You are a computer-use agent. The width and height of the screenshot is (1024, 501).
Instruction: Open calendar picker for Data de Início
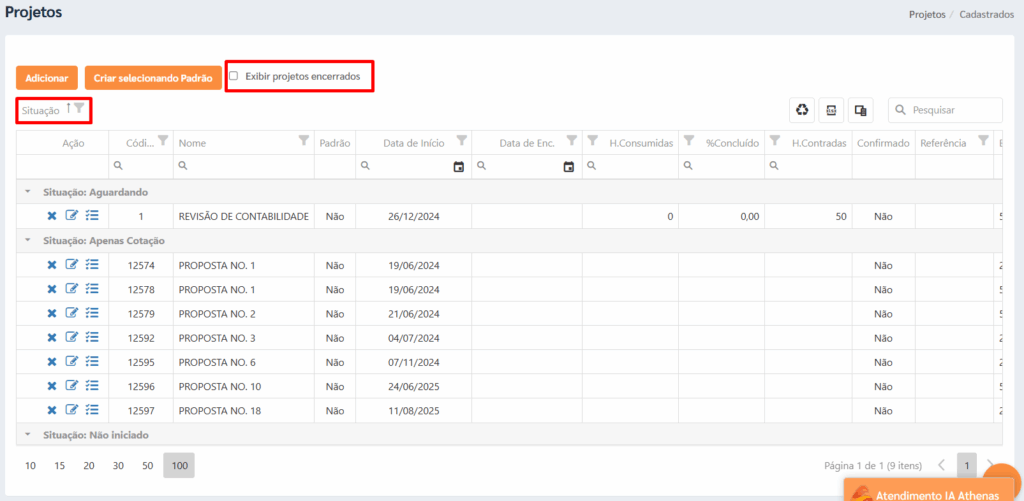[x=458, y=167]
